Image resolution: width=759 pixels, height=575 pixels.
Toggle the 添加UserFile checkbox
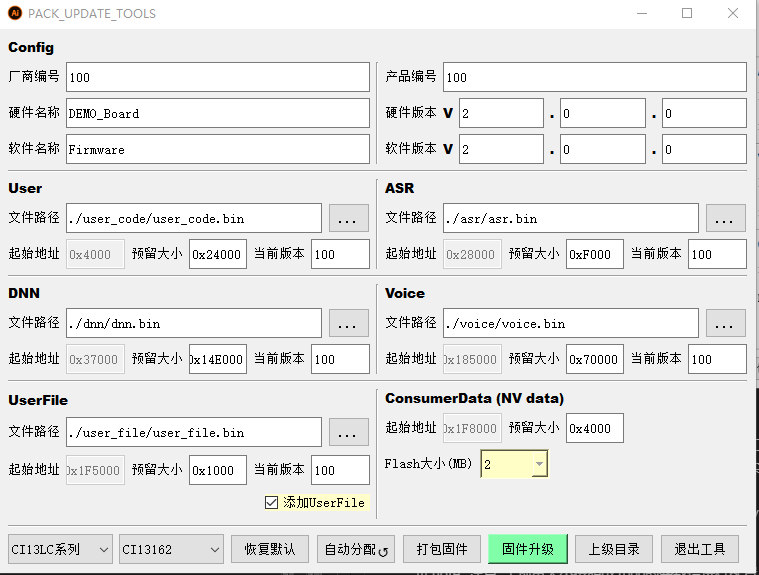tap(271, 502)
